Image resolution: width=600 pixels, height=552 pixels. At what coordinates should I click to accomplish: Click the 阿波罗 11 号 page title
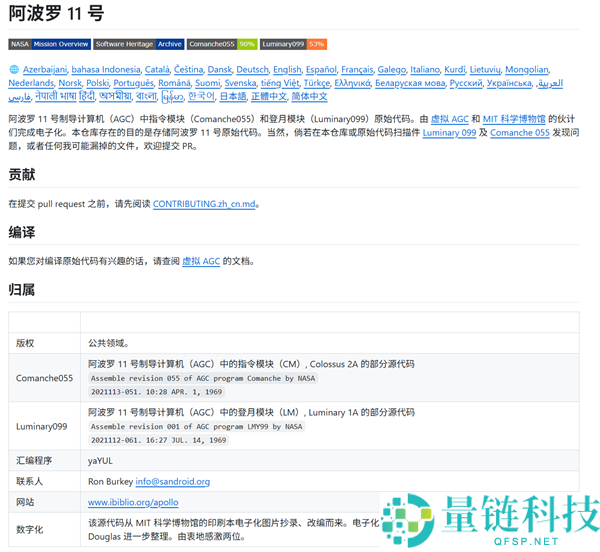(x=56, y=13)
